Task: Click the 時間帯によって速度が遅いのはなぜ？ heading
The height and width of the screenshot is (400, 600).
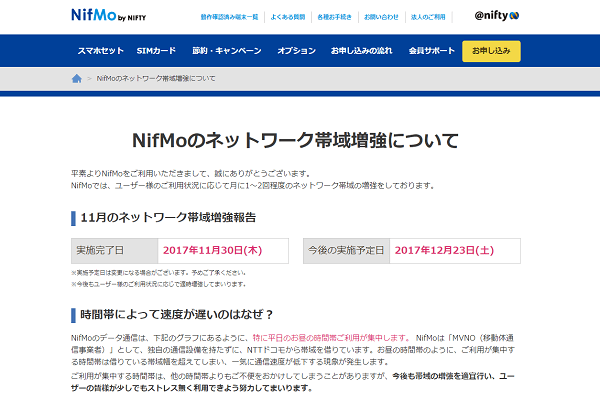Action: [177, 315]
